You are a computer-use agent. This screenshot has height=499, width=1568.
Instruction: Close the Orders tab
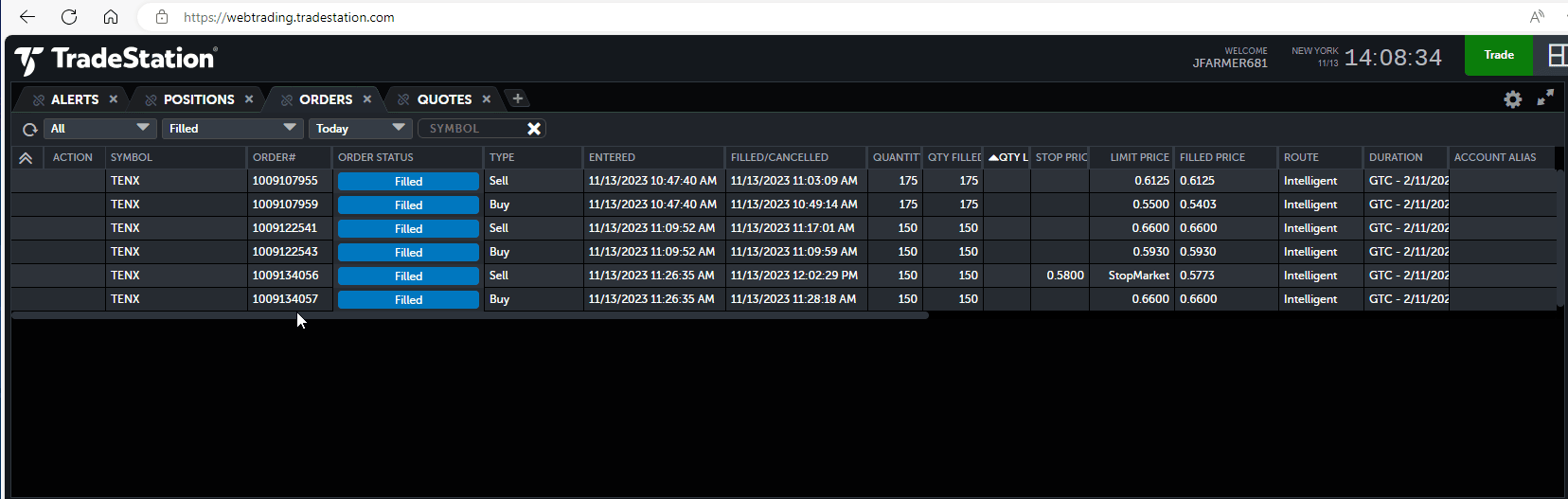[367, 99]
